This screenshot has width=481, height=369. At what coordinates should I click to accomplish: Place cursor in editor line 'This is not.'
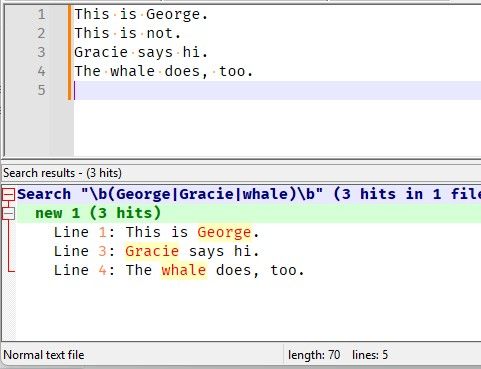tap(127, 33)
